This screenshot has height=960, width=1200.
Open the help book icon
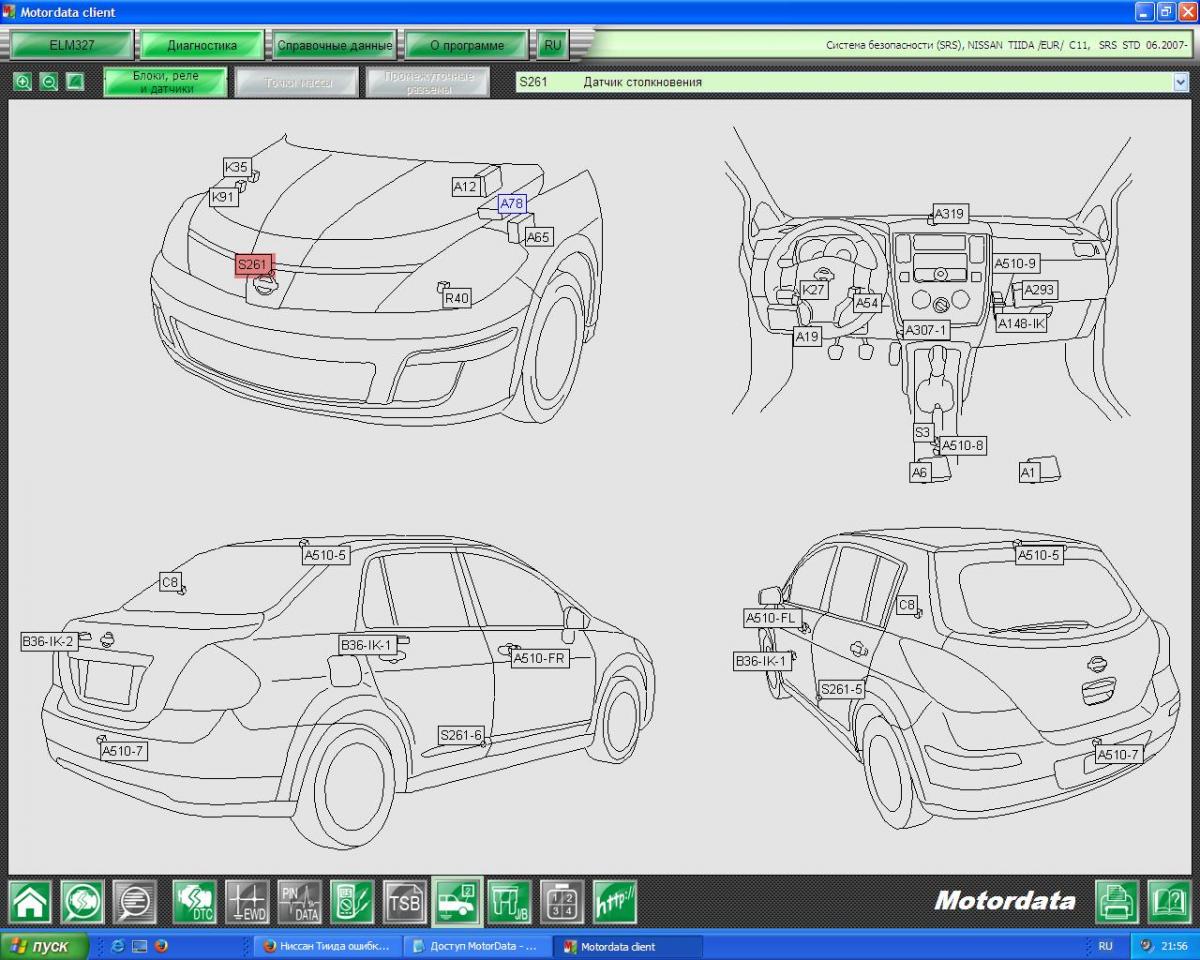pyautogui.click(x=1169, y=902)
